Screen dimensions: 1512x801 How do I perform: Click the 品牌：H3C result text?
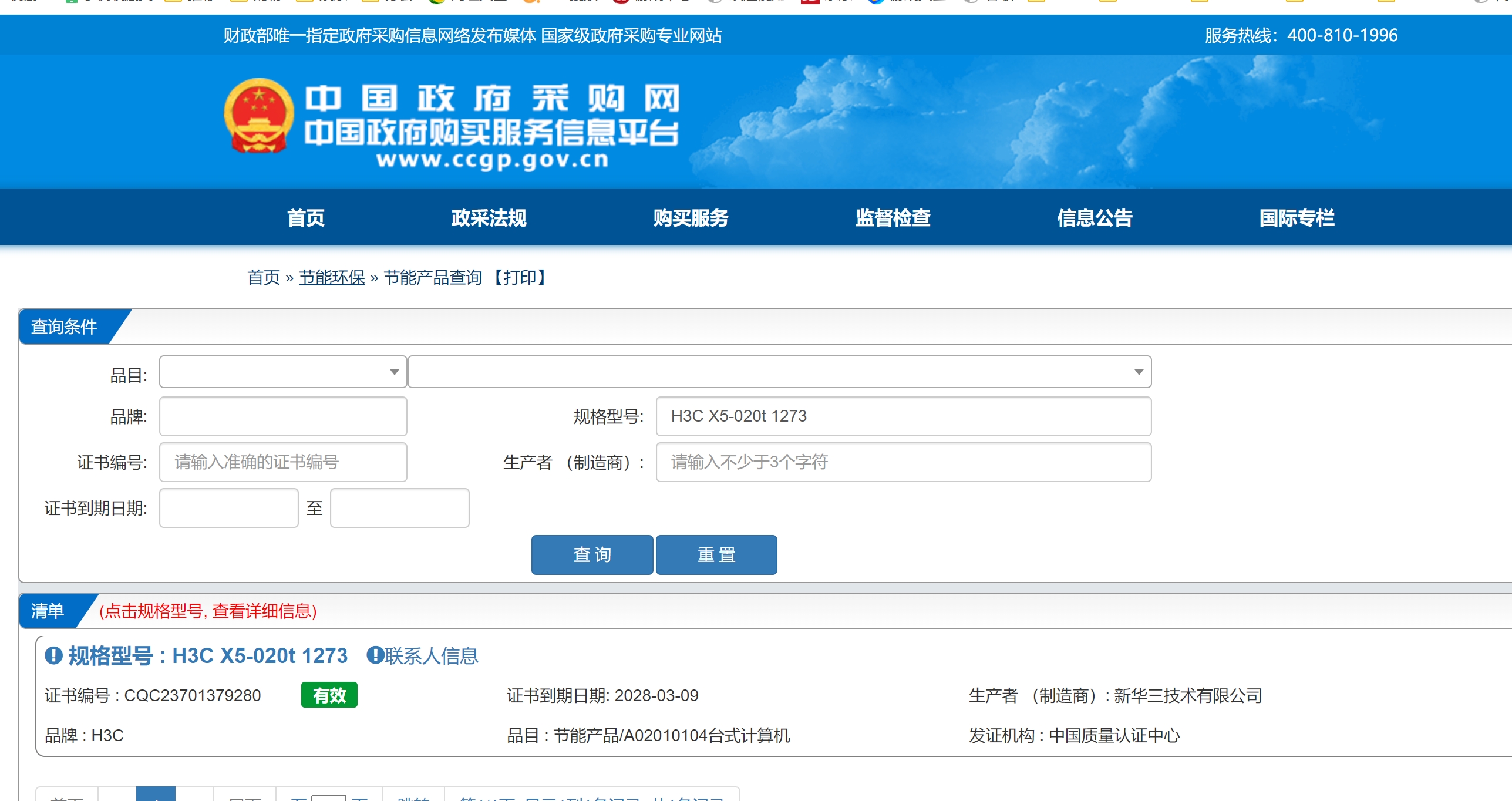[x=84, y=735]
